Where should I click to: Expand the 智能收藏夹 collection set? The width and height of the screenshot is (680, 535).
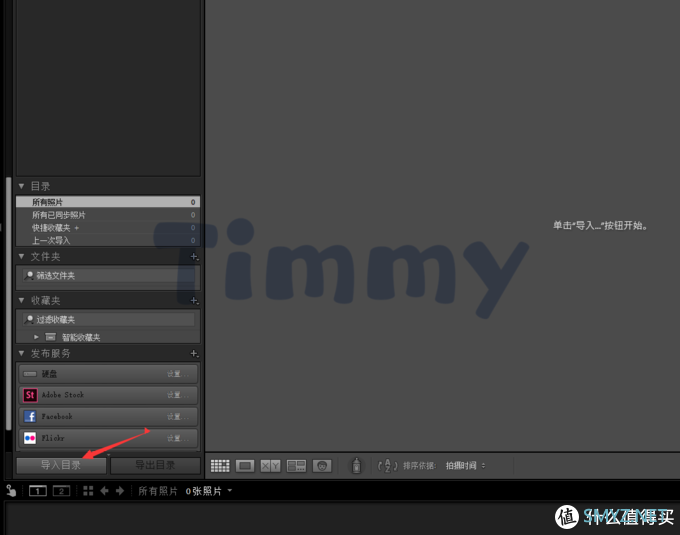point(36,337)
